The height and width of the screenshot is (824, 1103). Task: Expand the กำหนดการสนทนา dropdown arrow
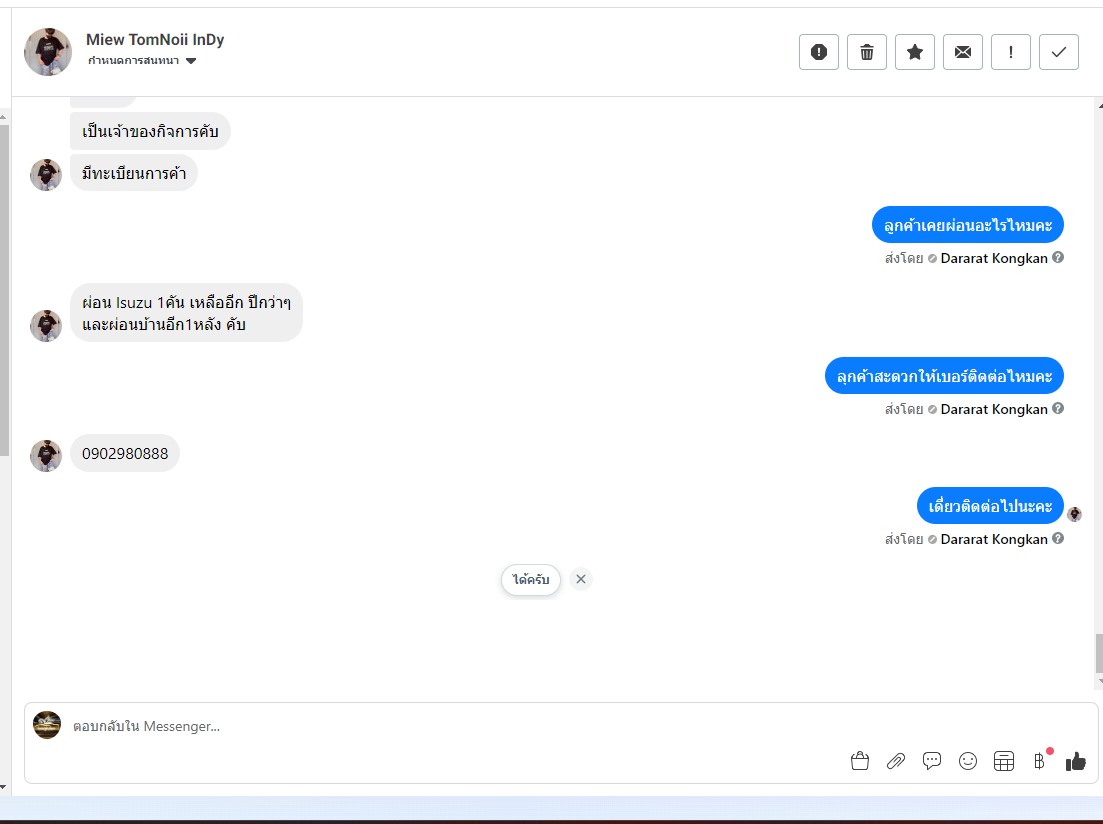(x=191, y=61)
